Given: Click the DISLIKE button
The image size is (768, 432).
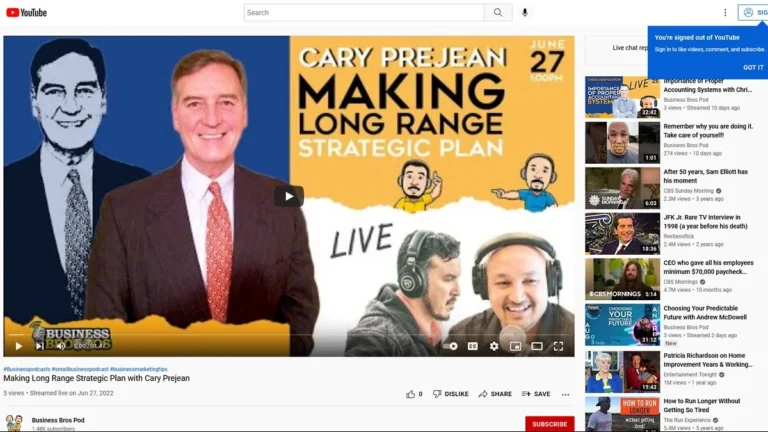Looking at the screenshot, I should [451, 394].
